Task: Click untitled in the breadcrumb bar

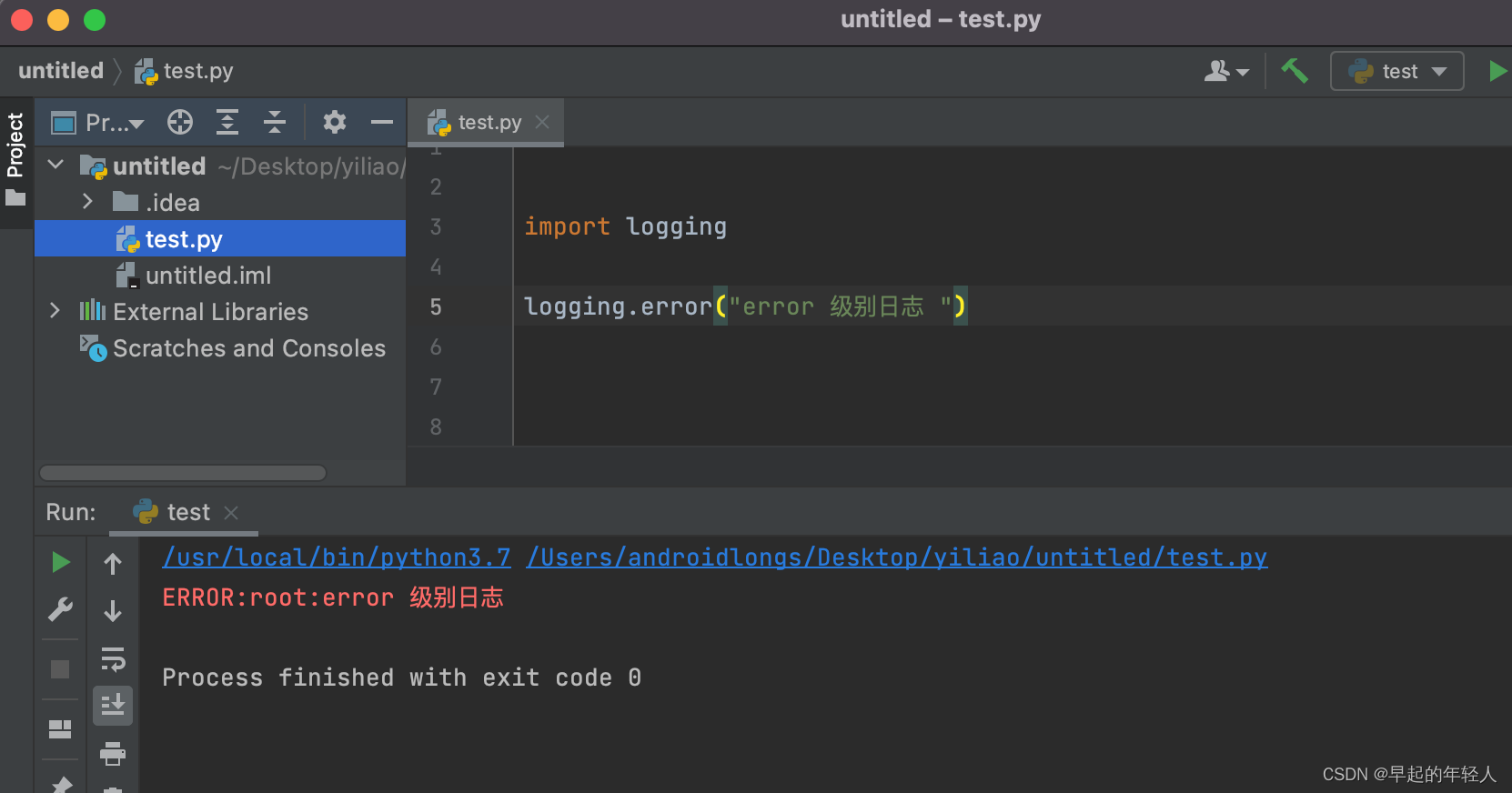Action: pos(61,71)
